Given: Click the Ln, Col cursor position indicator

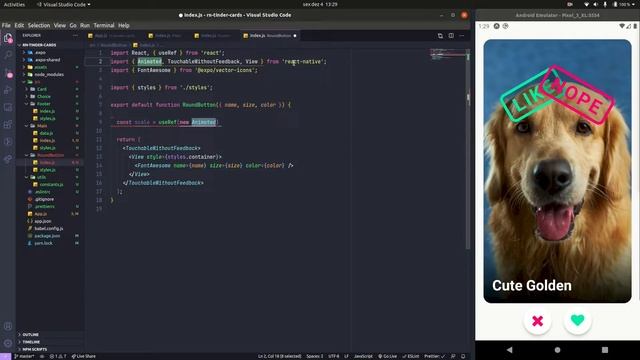Looking at the screenshot, I should [279, 356].
